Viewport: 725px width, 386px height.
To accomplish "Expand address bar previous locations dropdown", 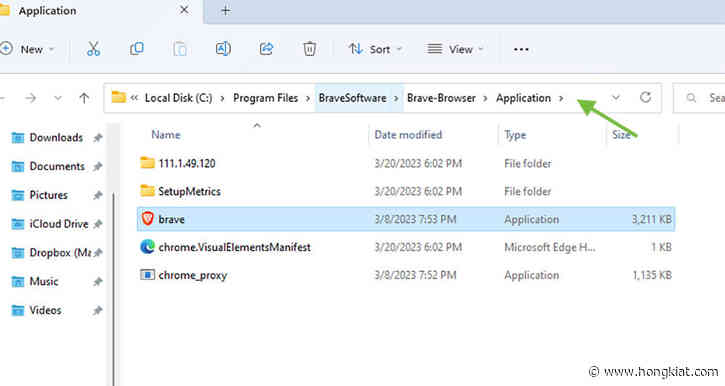I will pyautogui.click(x=616, y=98).
